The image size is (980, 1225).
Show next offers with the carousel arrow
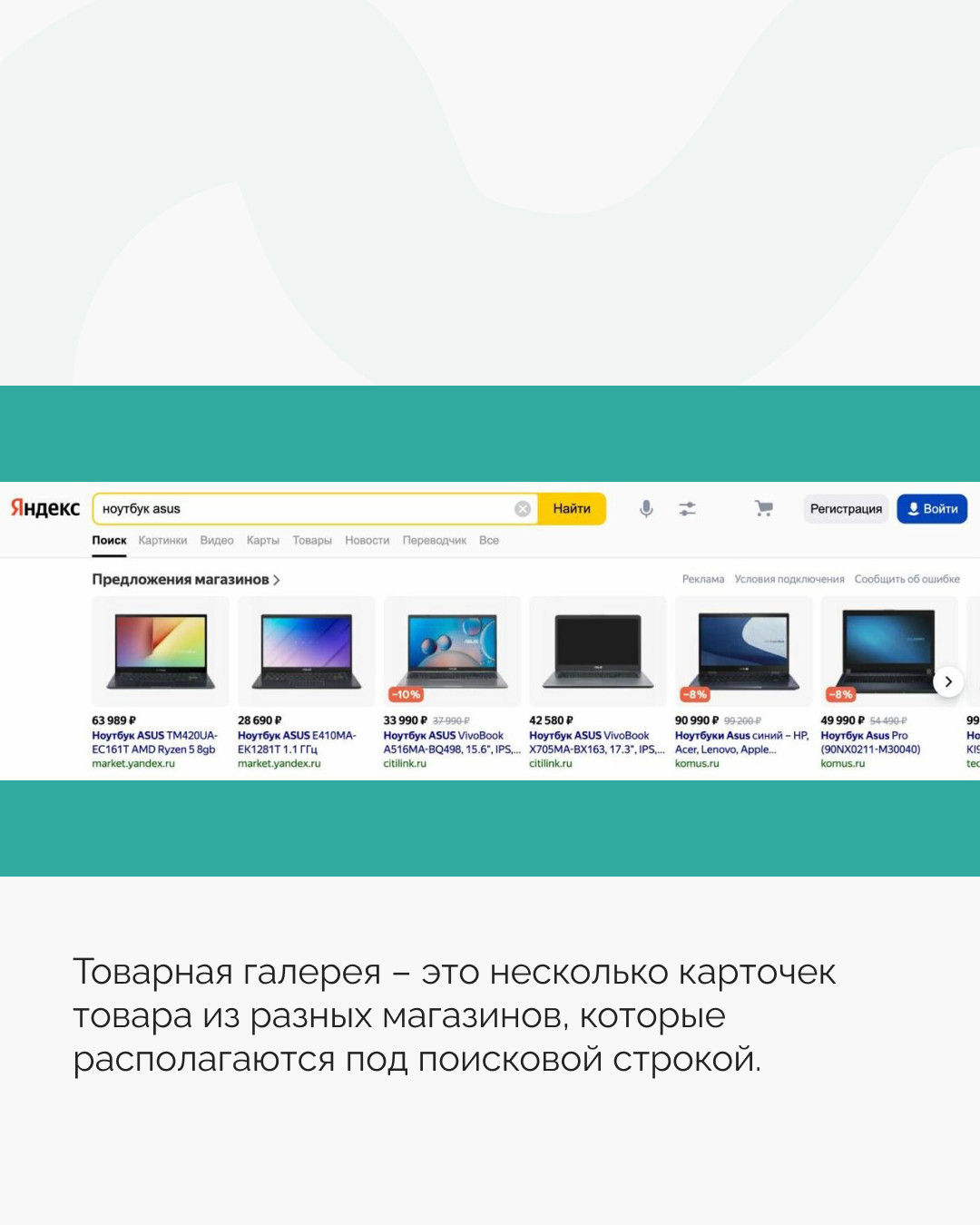coord(948,681)
